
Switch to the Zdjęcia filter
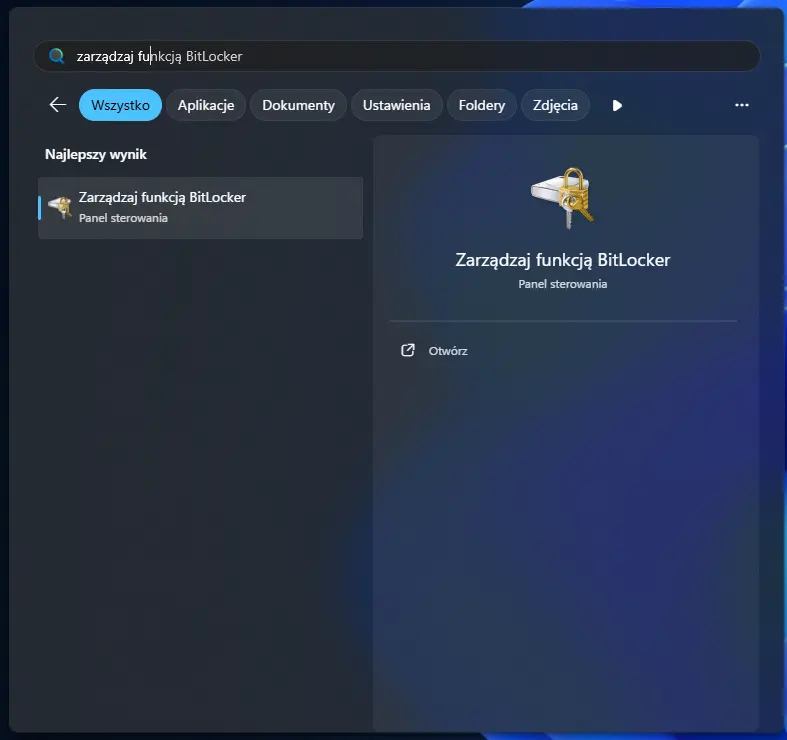tap(555, 105)
